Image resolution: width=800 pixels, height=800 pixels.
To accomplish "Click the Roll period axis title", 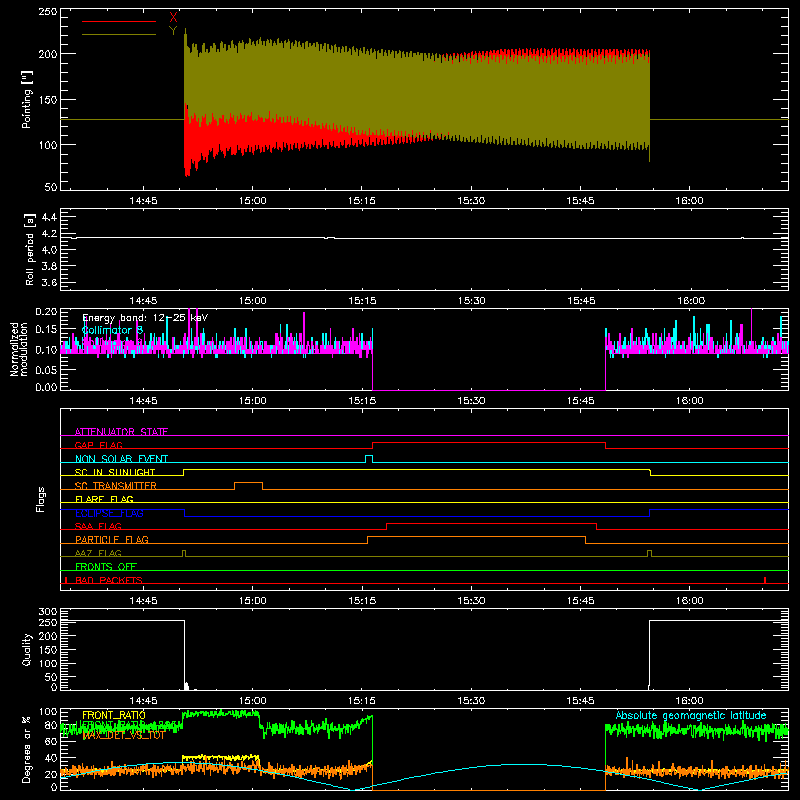I will [30, 249].
